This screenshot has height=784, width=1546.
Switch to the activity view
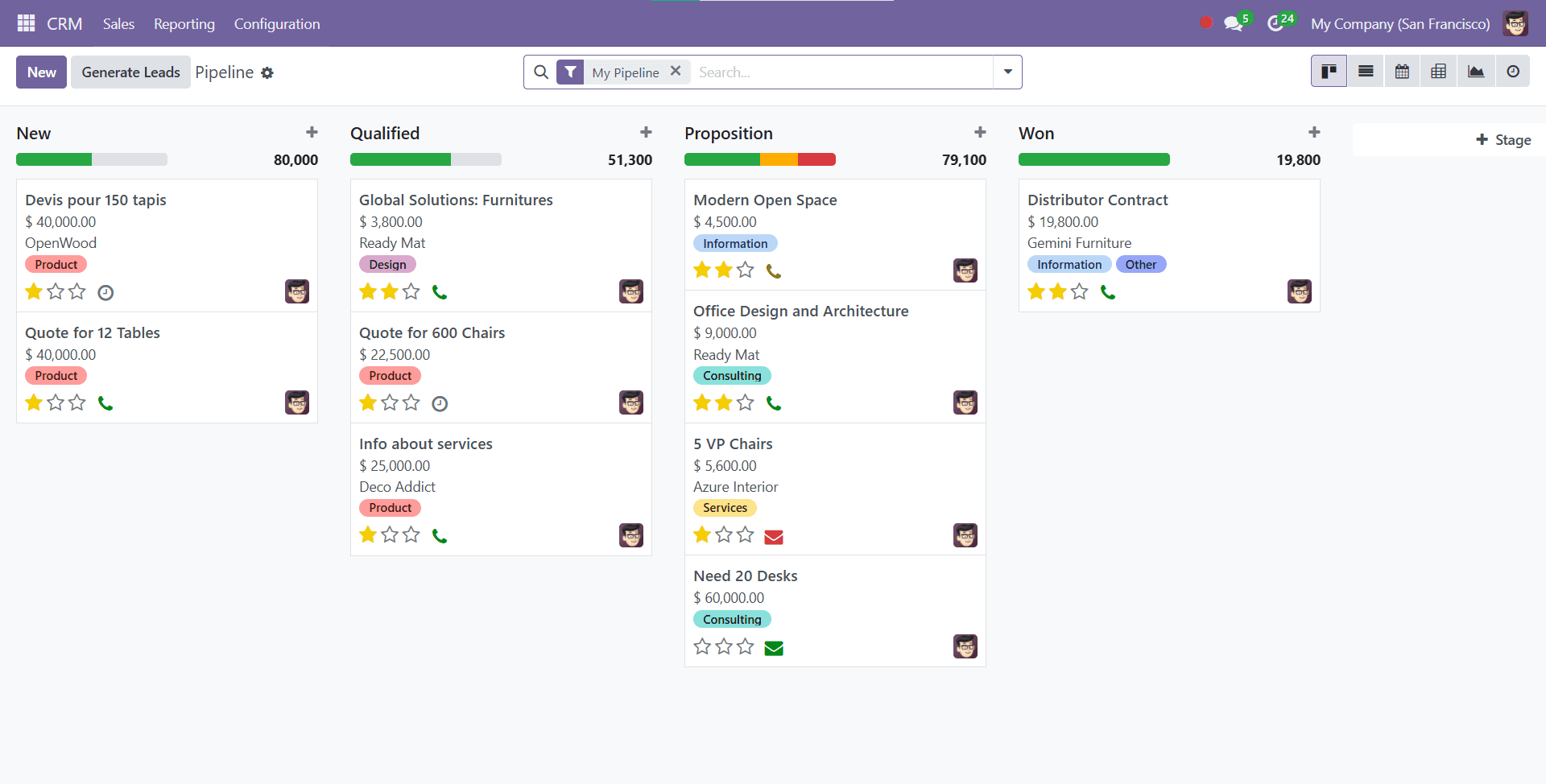[x=1513, y=71]
